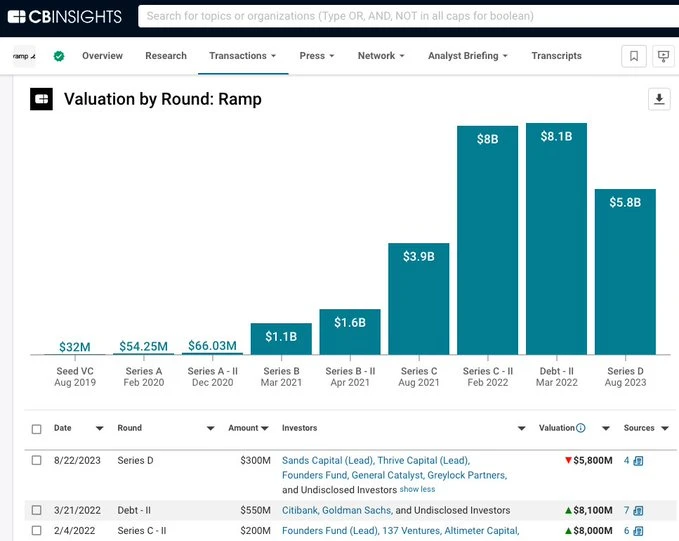The image size is (679, 541).
Task: Select all rows with header checkbox
Action: (37, 429)
